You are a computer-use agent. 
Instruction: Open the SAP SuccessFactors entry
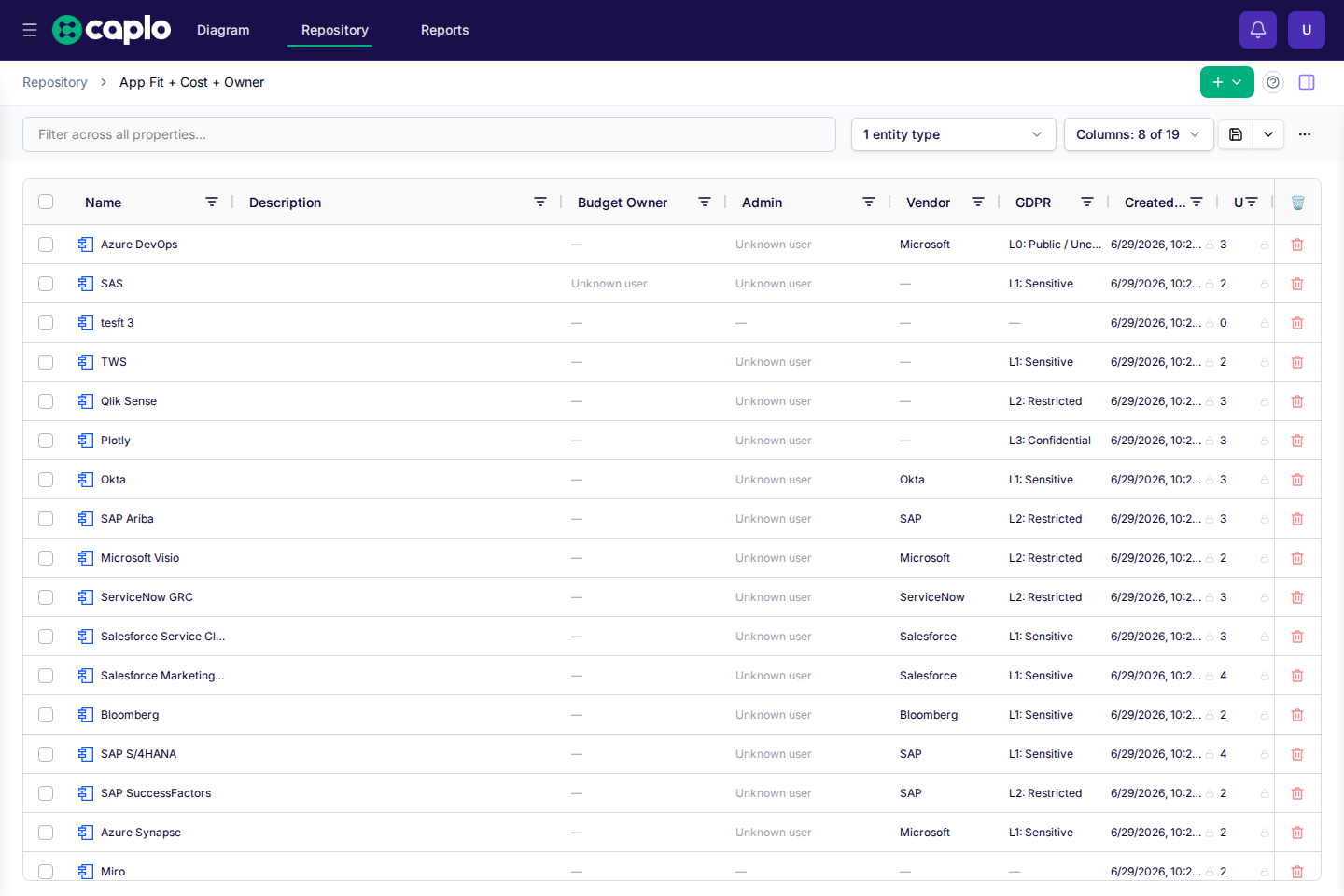(x=156, y=793)
